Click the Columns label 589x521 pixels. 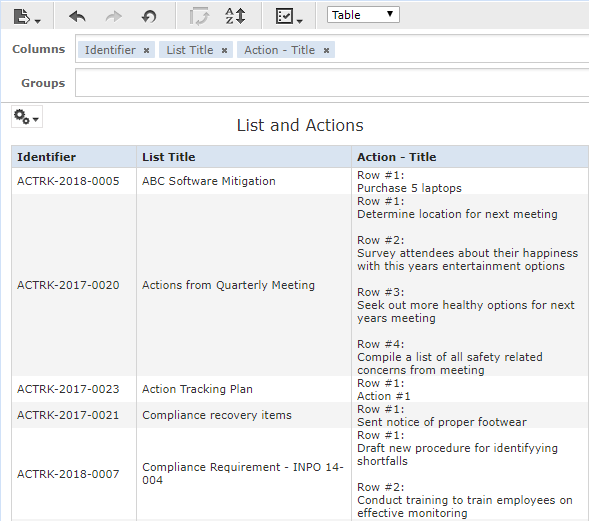click(x=39, y=49)
